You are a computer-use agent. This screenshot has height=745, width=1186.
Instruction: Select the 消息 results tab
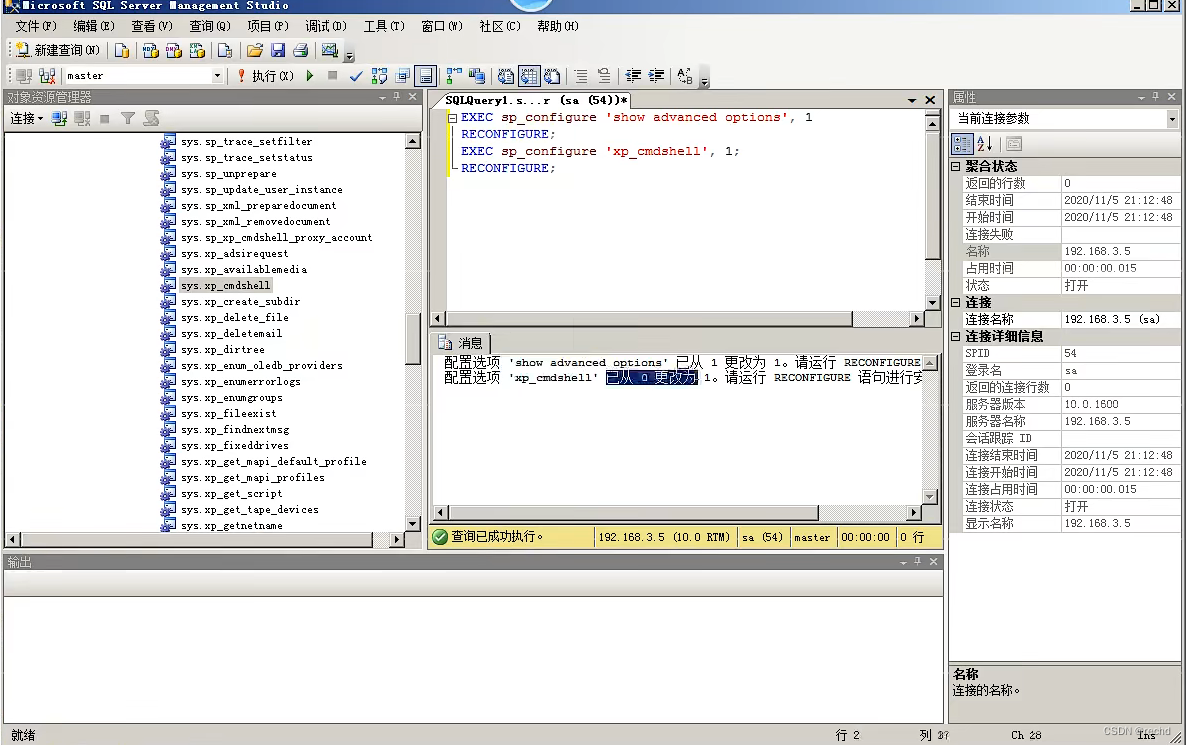(461, 343)
